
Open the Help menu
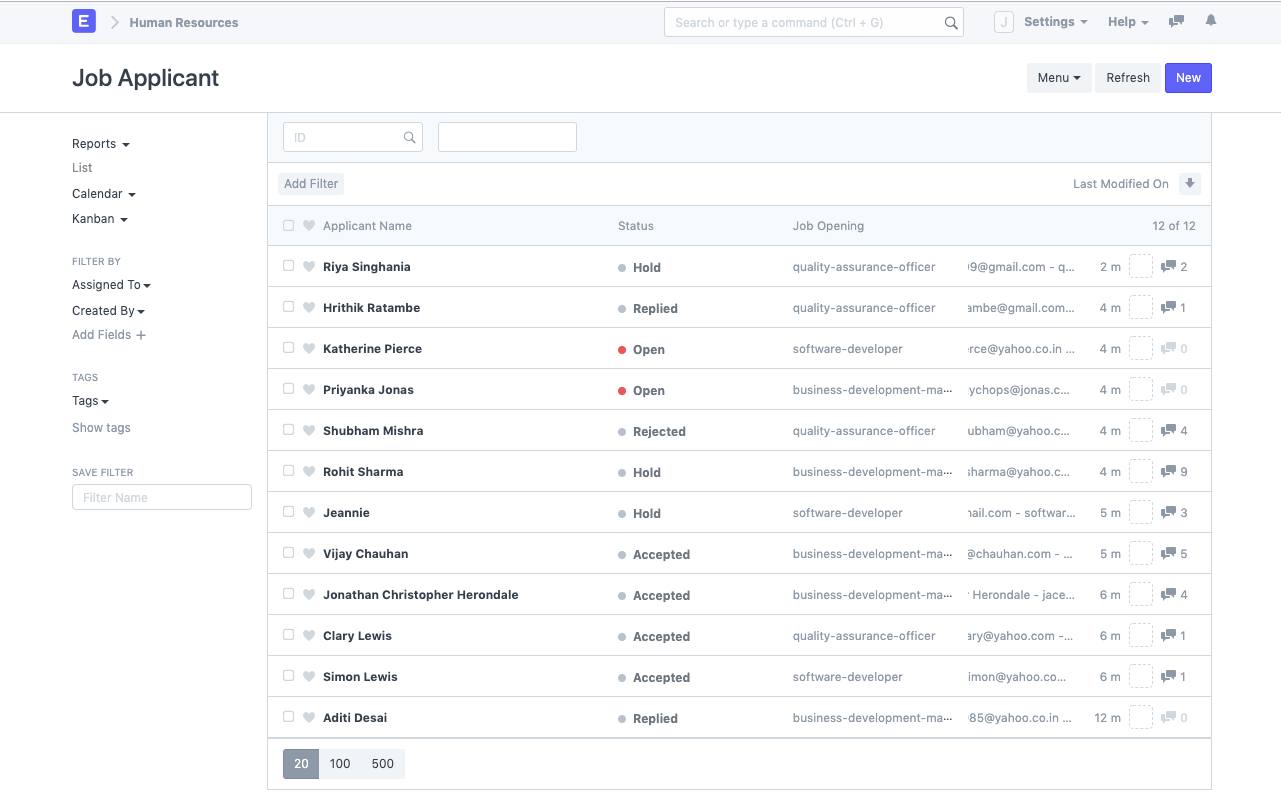coord(1127,22)
